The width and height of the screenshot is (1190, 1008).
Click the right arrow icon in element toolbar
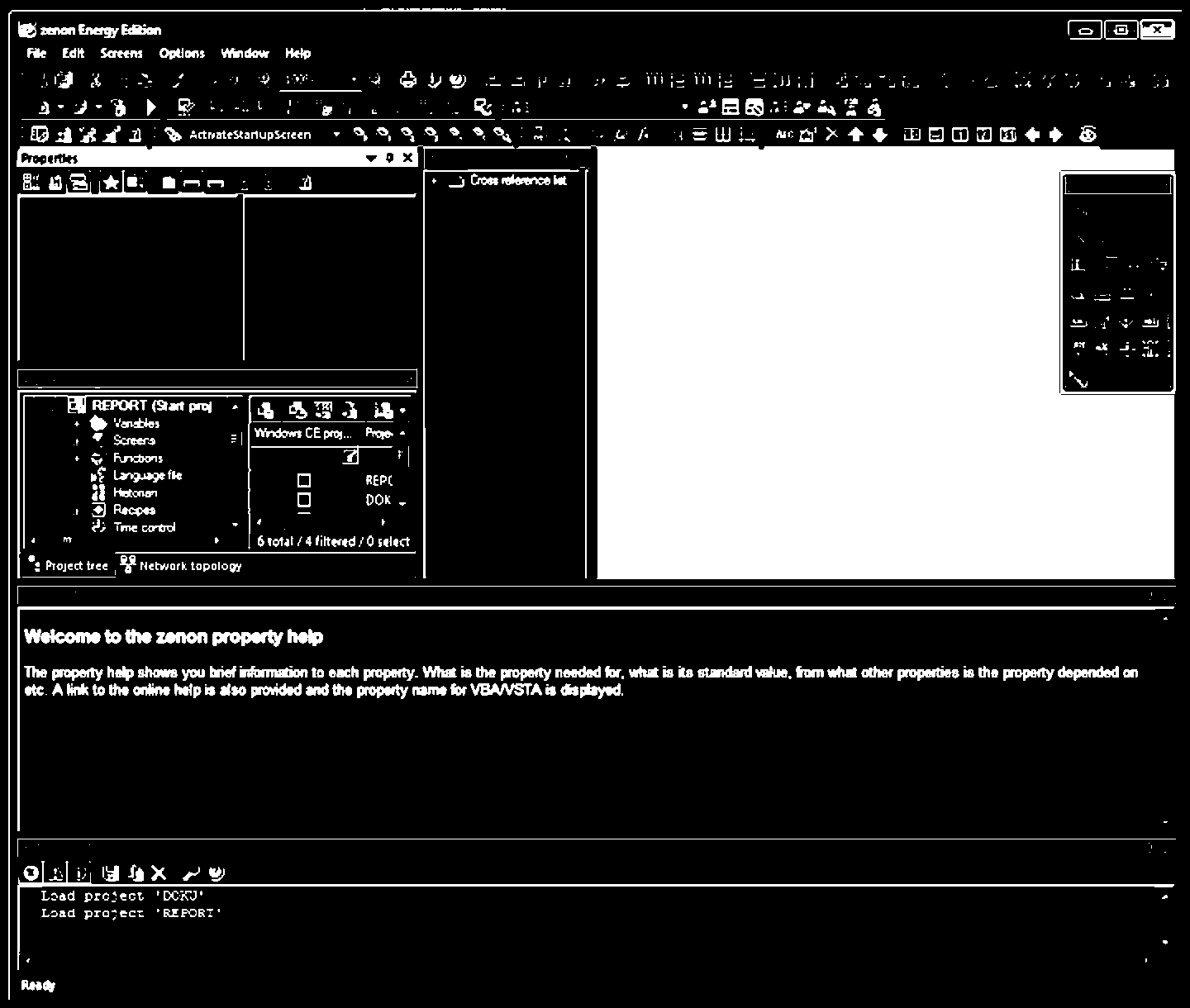[1055, 135]
